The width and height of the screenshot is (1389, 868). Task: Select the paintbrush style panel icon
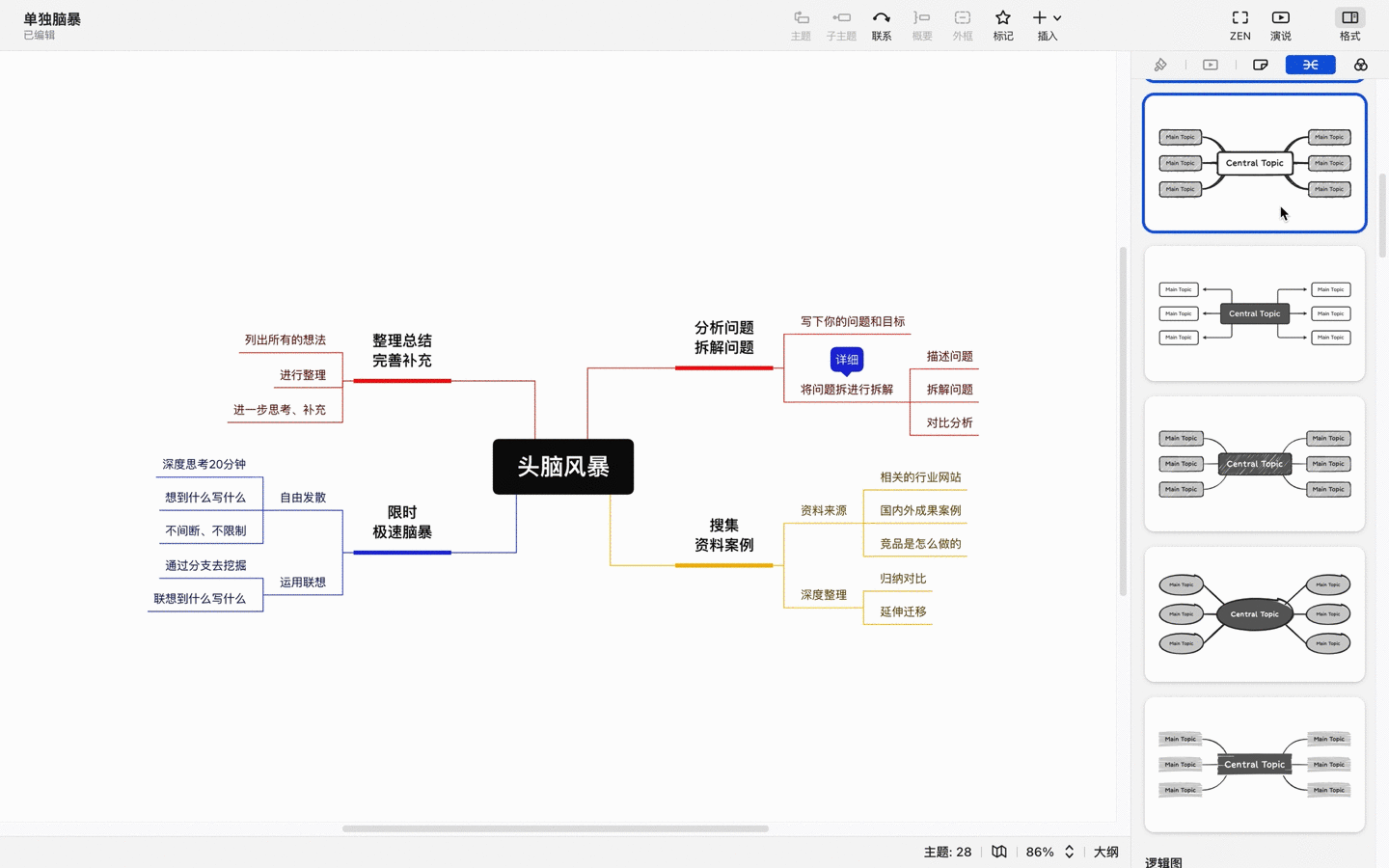pyautogui.click(x=1160, y=65)
